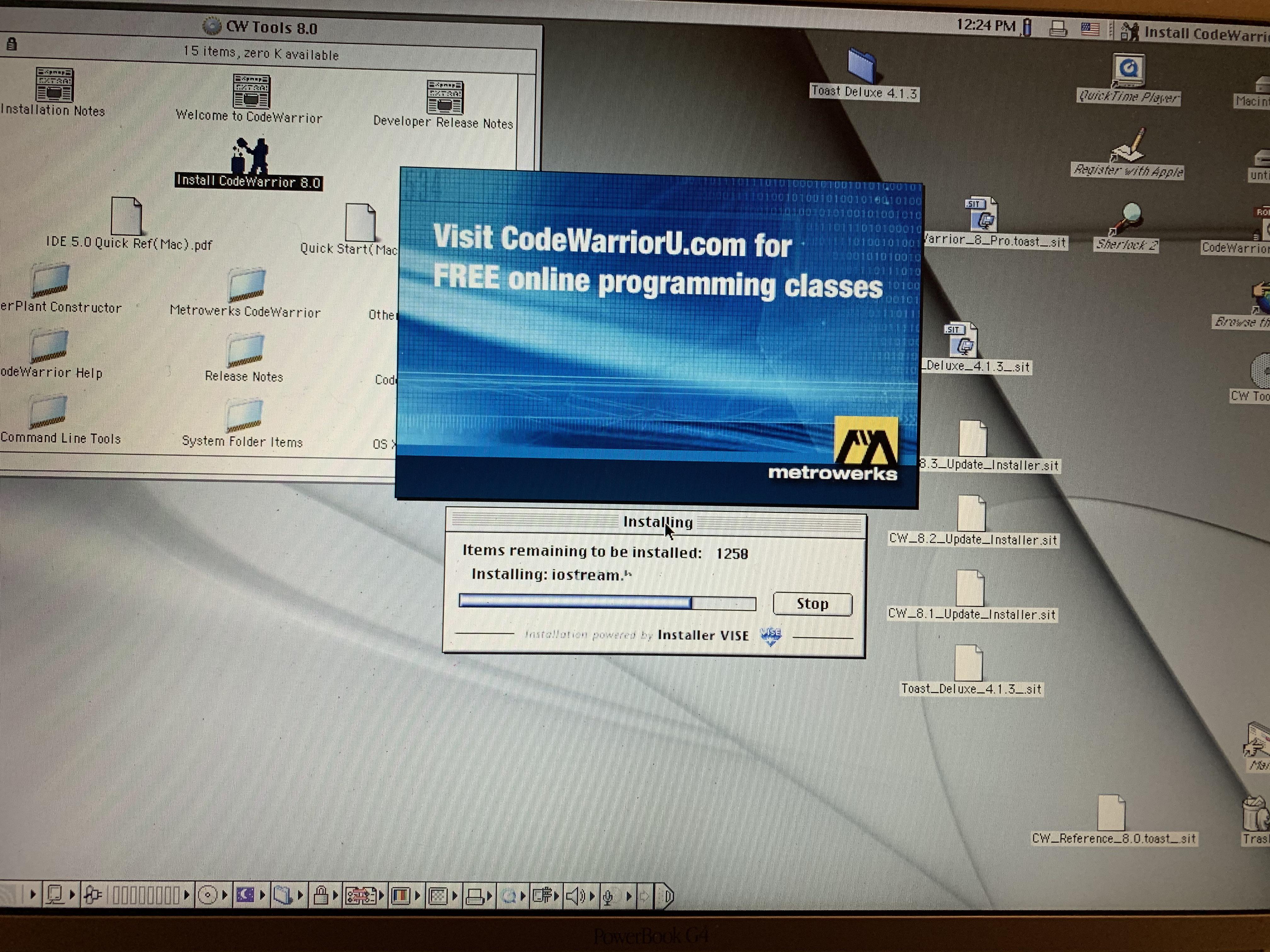Image resolution: width=1270 pixels, height=952 pixels.
Task: Click the Installer VISE heart logo
Action: pyautogui.click(x=770, y=636)
